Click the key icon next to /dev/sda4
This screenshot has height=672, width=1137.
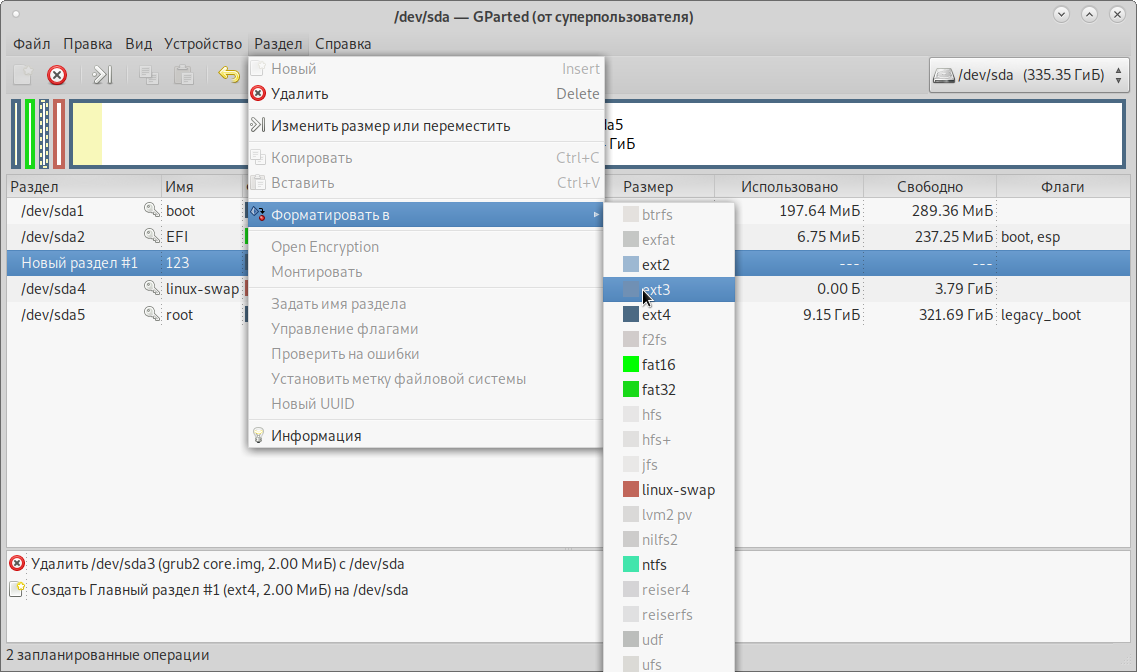click(152, 289)
